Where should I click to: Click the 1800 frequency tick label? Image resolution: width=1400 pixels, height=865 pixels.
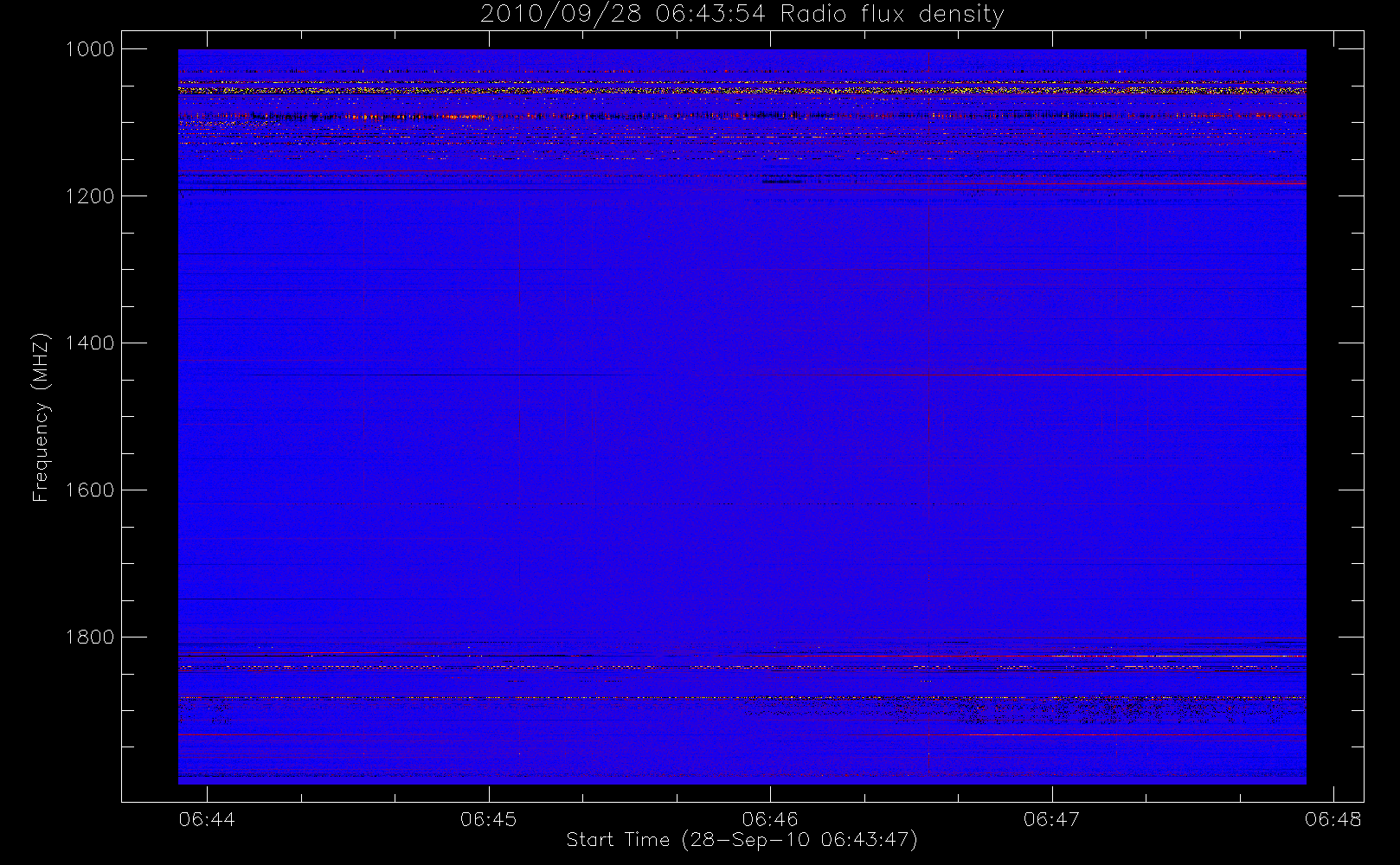90,638
